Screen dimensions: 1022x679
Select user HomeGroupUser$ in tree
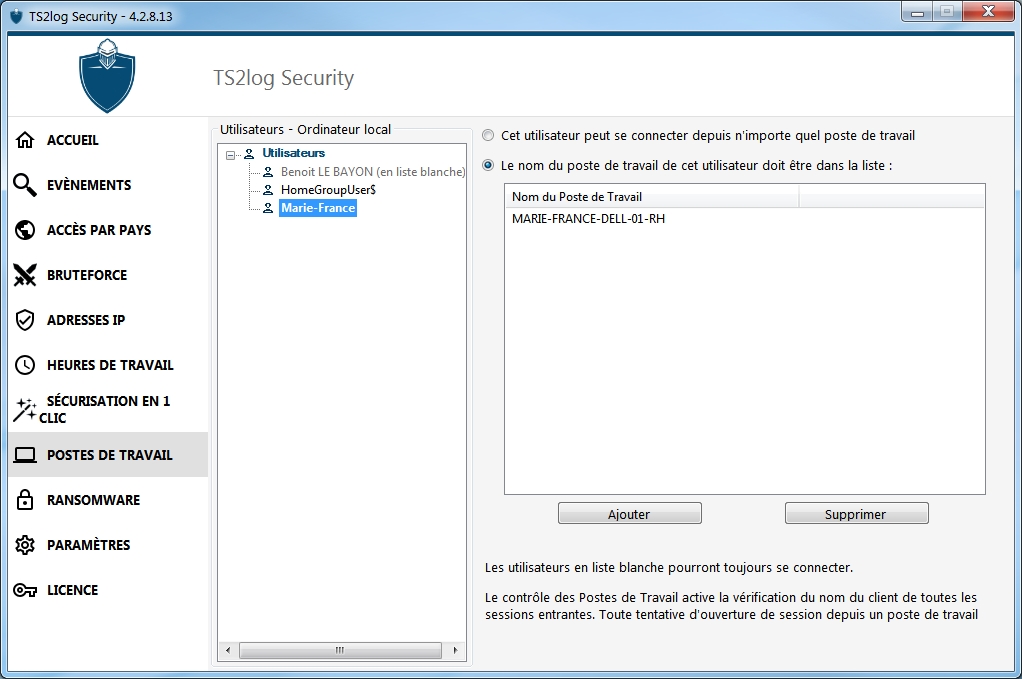coord(328,190)
